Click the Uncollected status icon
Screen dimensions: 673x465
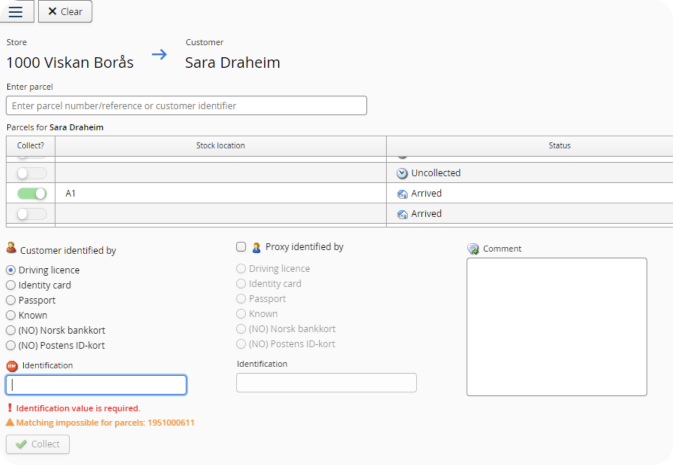402,173
